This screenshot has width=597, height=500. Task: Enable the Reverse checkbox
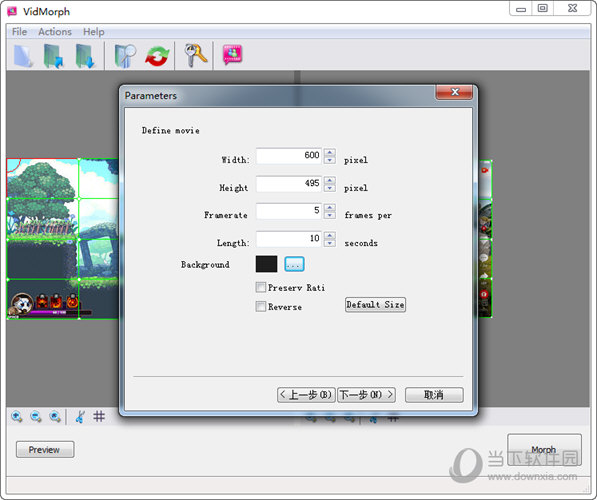pyautogui.click(x=260, y=307)
